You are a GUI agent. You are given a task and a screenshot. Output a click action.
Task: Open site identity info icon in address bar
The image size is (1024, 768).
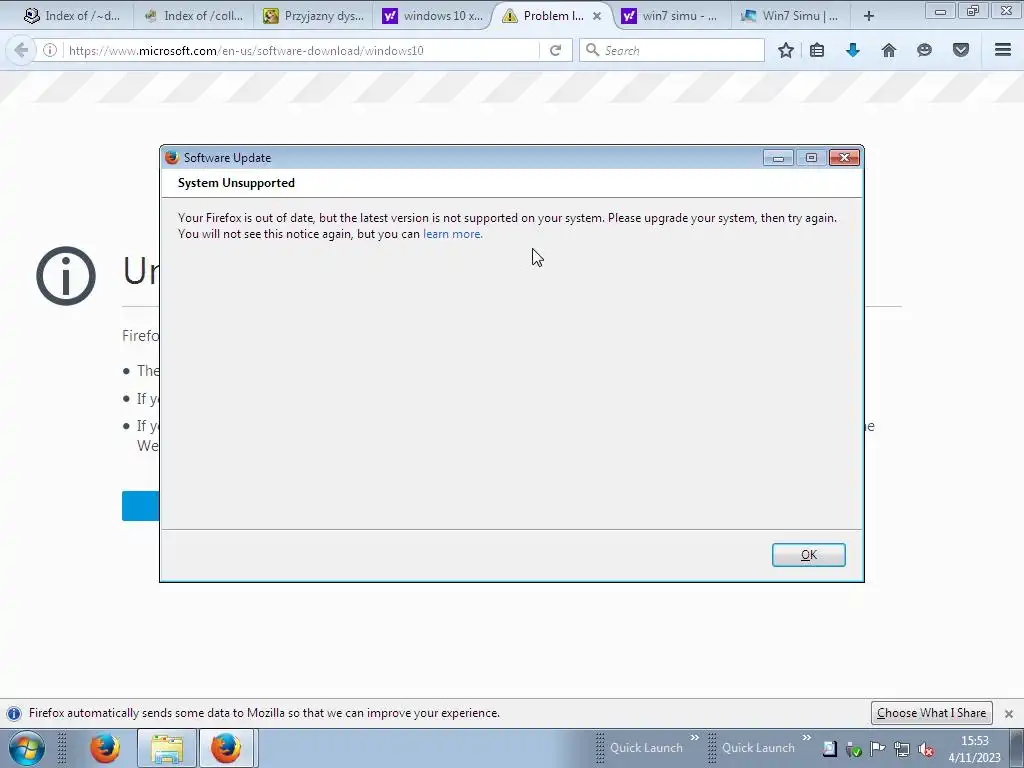[x=50, y=50]
